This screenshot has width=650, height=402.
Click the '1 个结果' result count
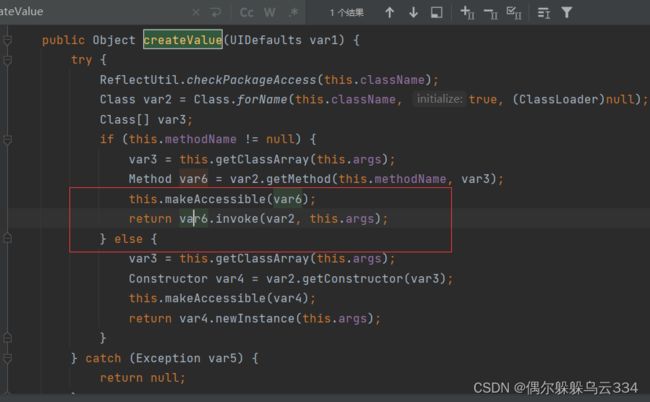pyautogui.click(x=347, y=13)
